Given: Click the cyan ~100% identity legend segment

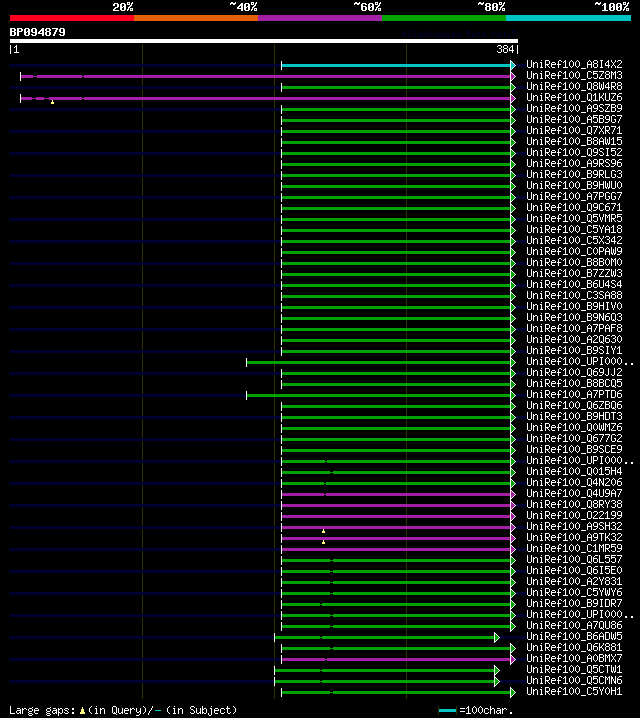Looking at the screenshot, I should pos(568,18).
